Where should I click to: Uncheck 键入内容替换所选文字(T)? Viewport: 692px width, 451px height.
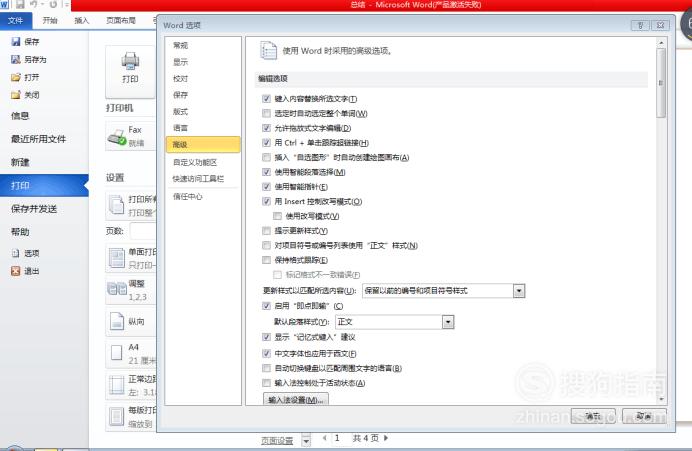click(x=266, y=99)
